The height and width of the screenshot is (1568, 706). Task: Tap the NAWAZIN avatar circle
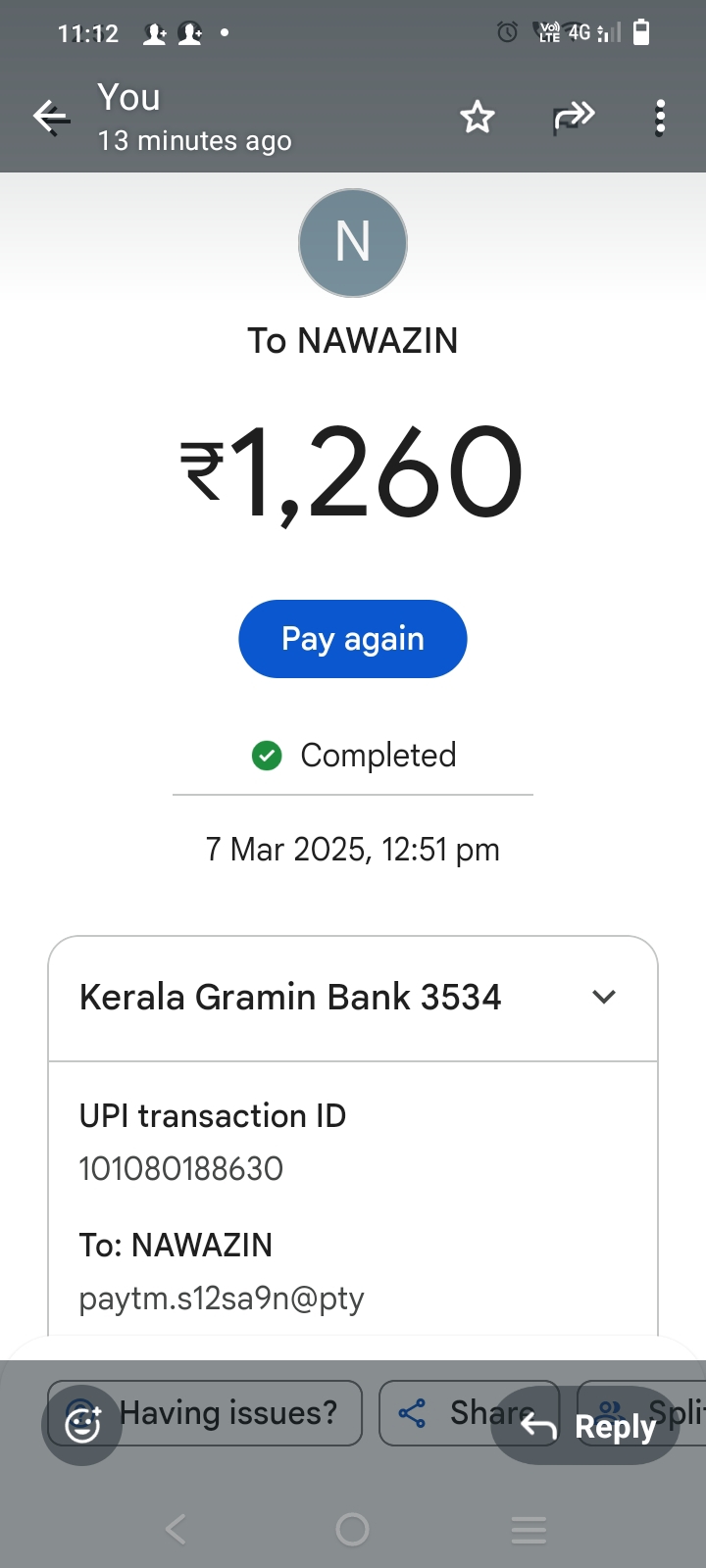click(353, 243)
